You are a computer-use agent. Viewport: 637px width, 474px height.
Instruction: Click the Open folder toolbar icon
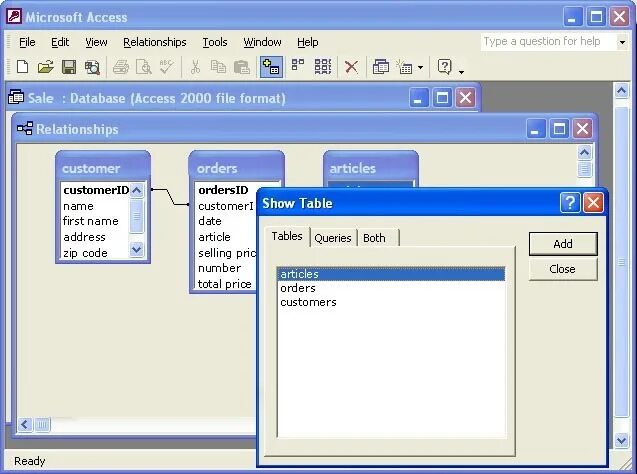pyautogui.click(x=46, y=67)
